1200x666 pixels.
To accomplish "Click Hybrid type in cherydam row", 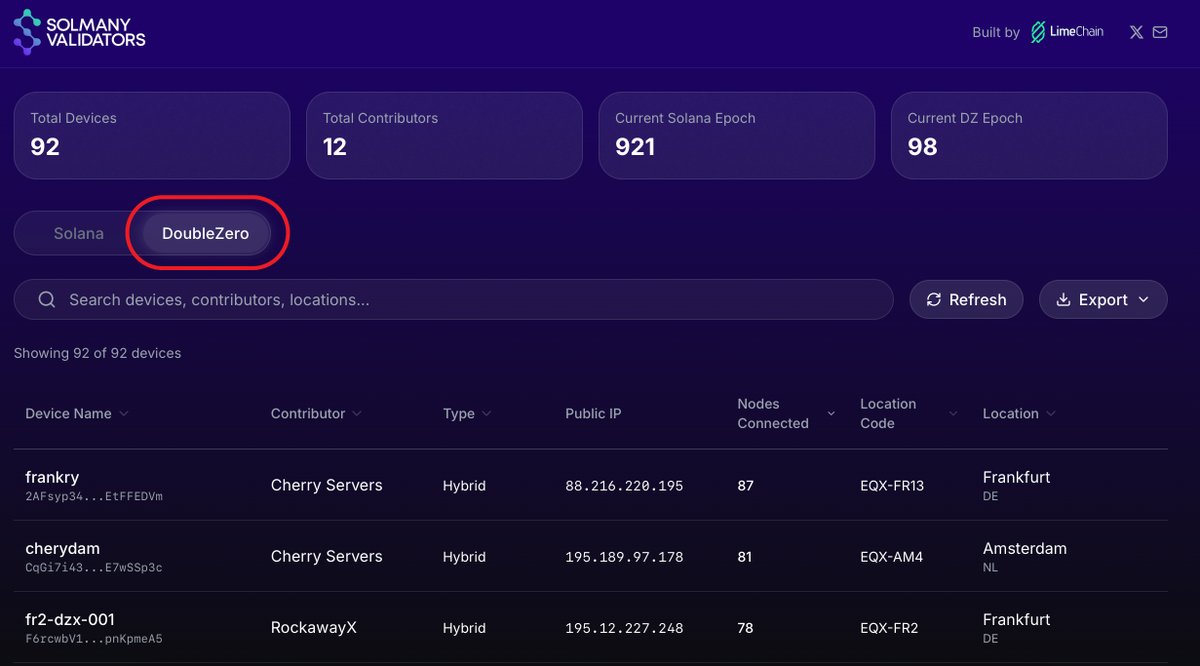I will [464, 557].
